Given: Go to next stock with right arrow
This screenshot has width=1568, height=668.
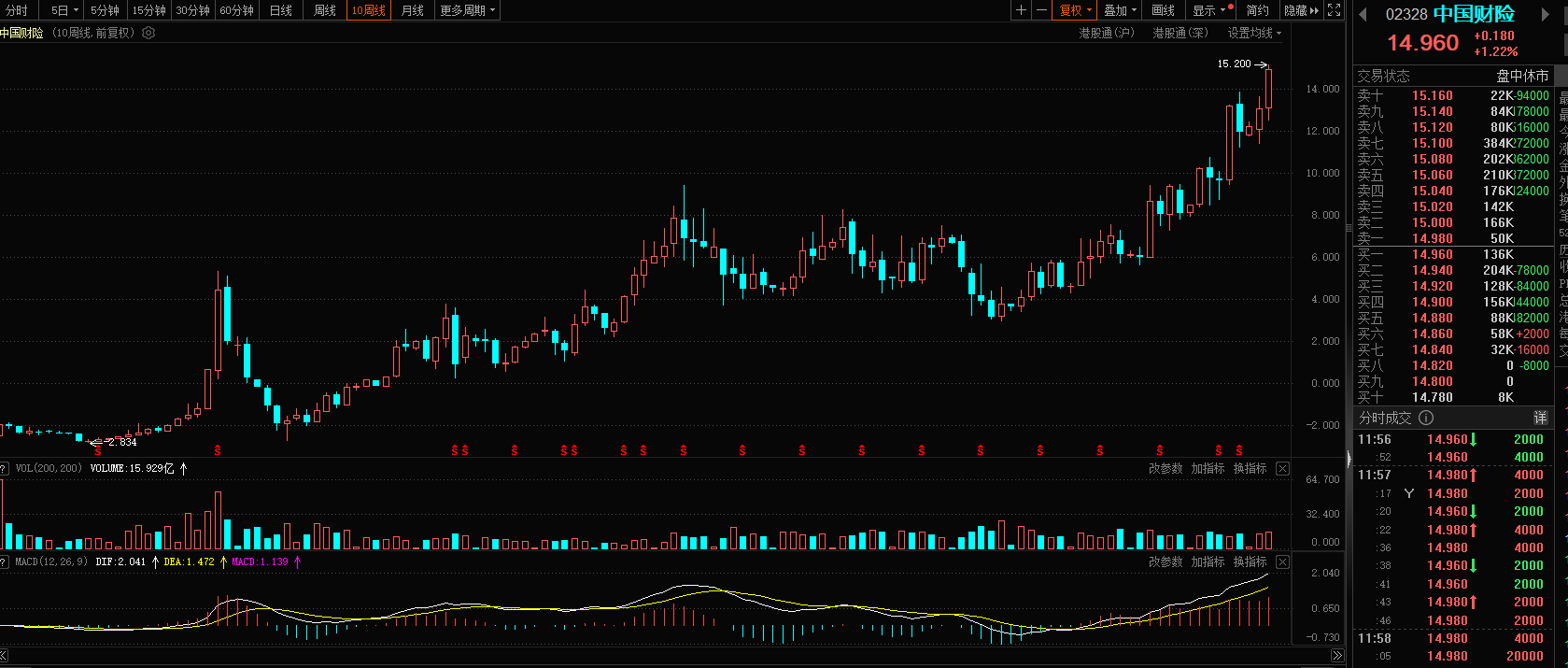Looking at the screenshot, I should [1546, 14].
